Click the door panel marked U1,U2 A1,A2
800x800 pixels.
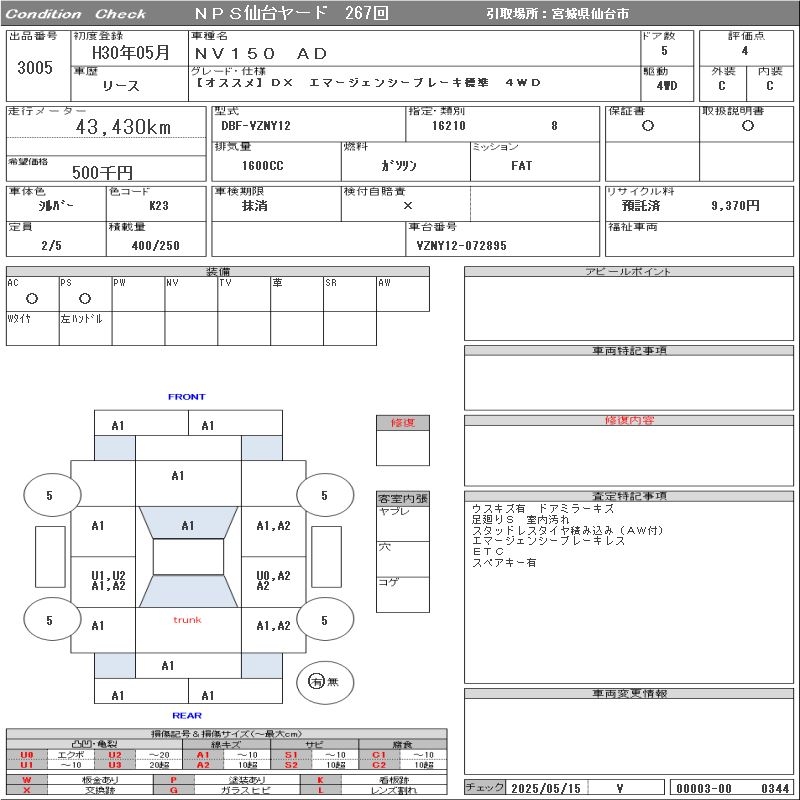click(108, 581)
